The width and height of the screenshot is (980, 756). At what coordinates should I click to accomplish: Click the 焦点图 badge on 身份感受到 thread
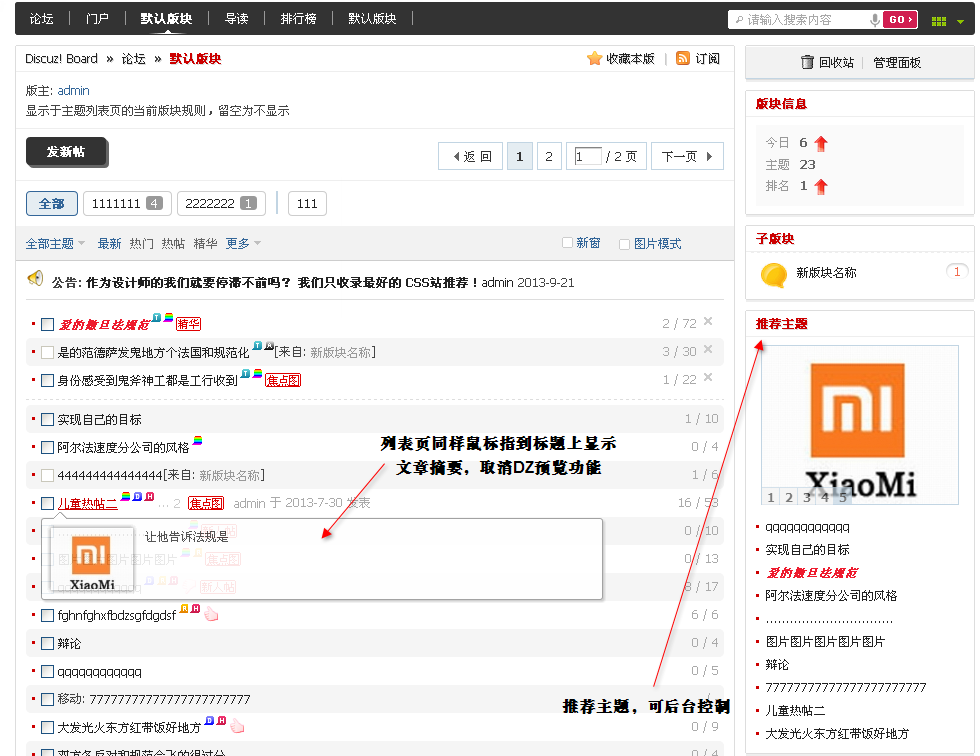283,380
